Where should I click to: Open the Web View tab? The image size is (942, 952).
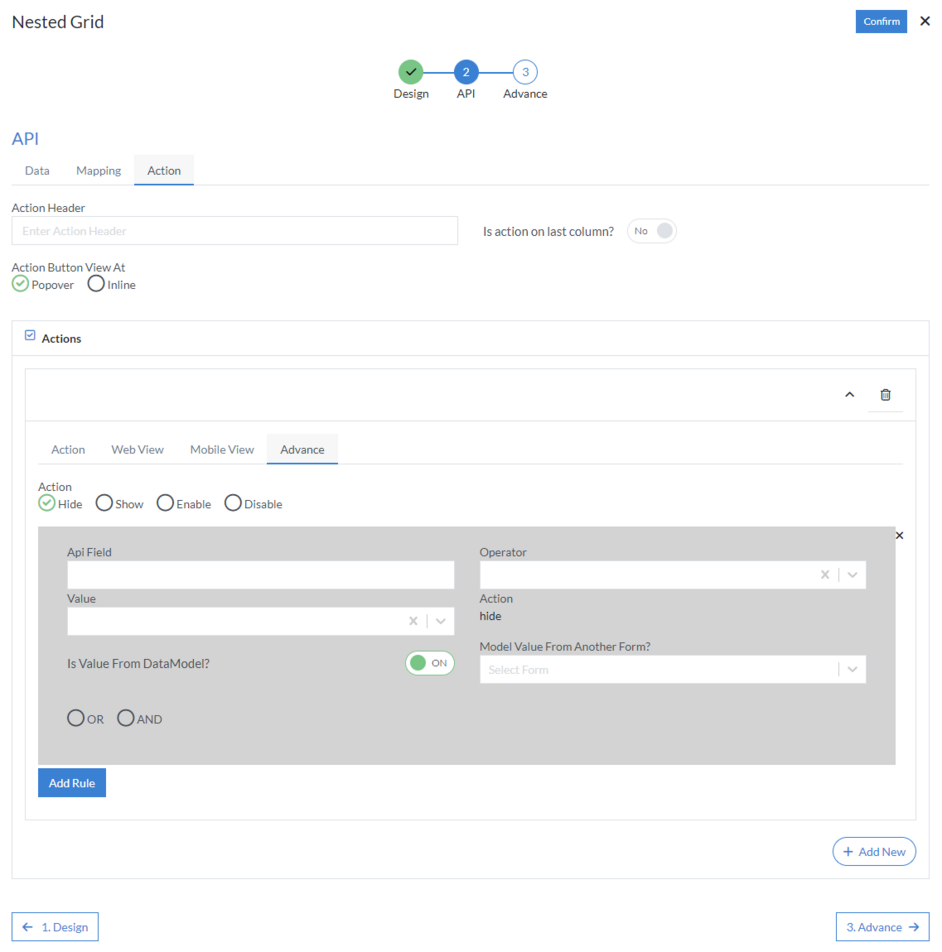point(137,450)
